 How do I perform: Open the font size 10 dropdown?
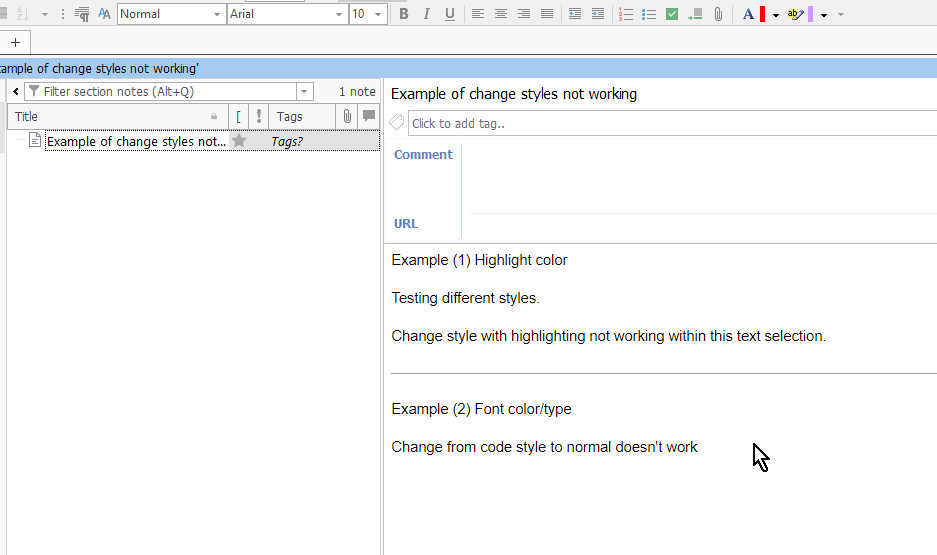pyautogui.click(x=378, y=14)
